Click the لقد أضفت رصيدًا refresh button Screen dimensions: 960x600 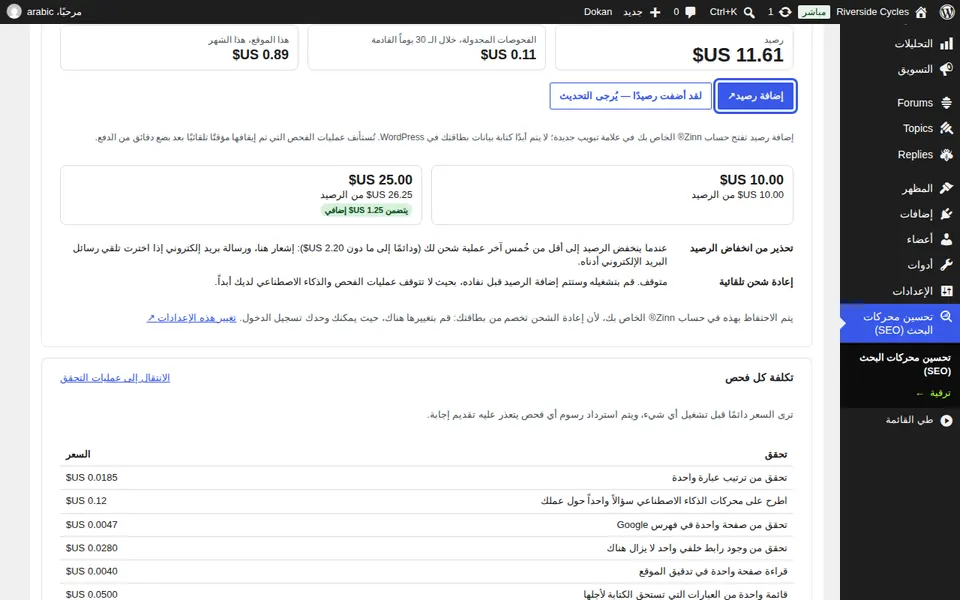coord(631,96)
